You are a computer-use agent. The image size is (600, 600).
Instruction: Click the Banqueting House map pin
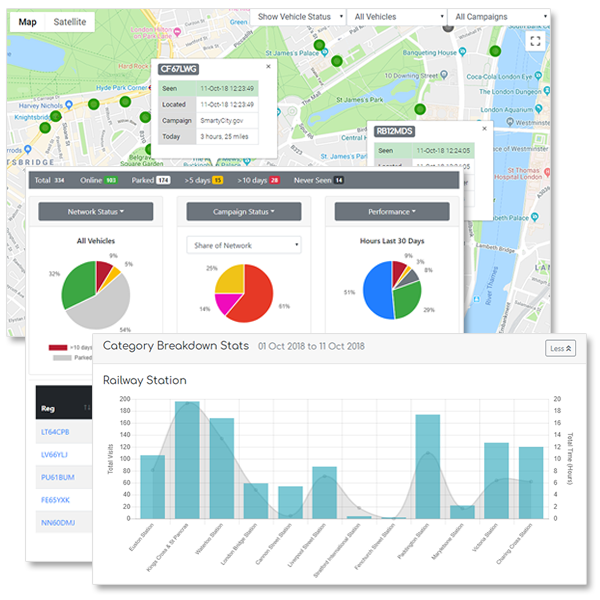[462, 51]
